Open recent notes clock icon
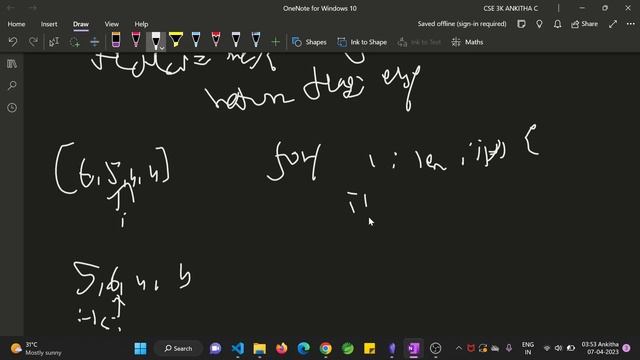 12,108
